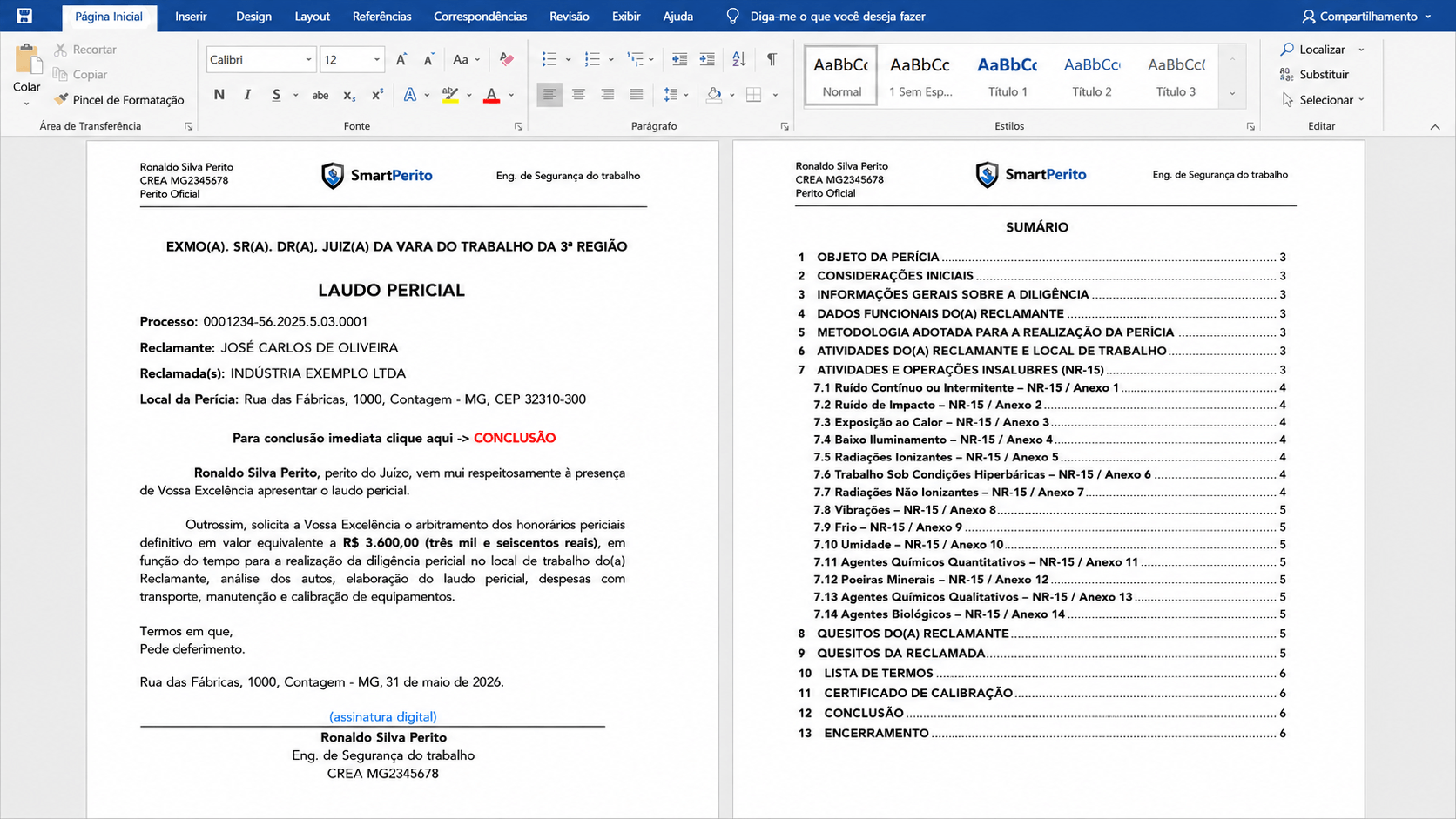Click the Save disk icon
The image size is (1456, 819).
click(24, 16)
